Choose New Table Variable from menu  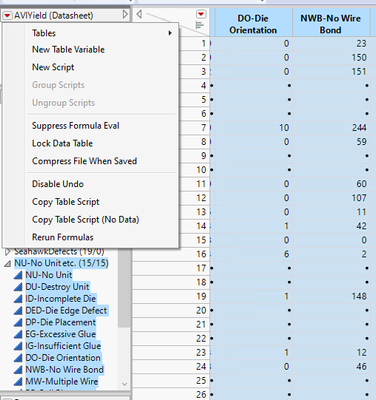pos(68,49)
